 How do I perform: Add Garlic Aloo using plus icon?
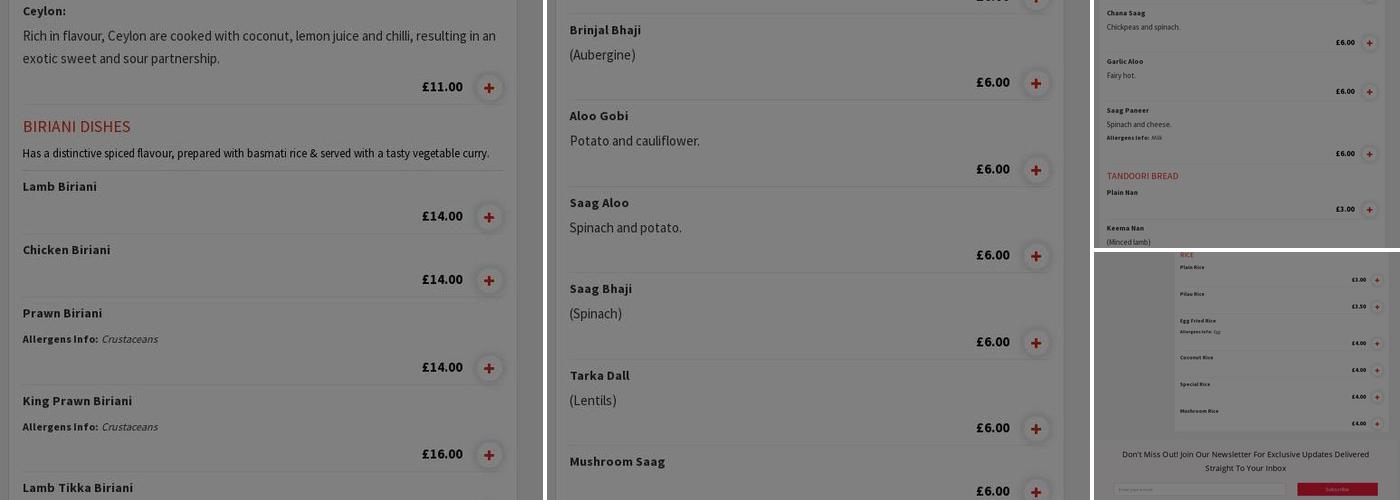coord(1369,92)
